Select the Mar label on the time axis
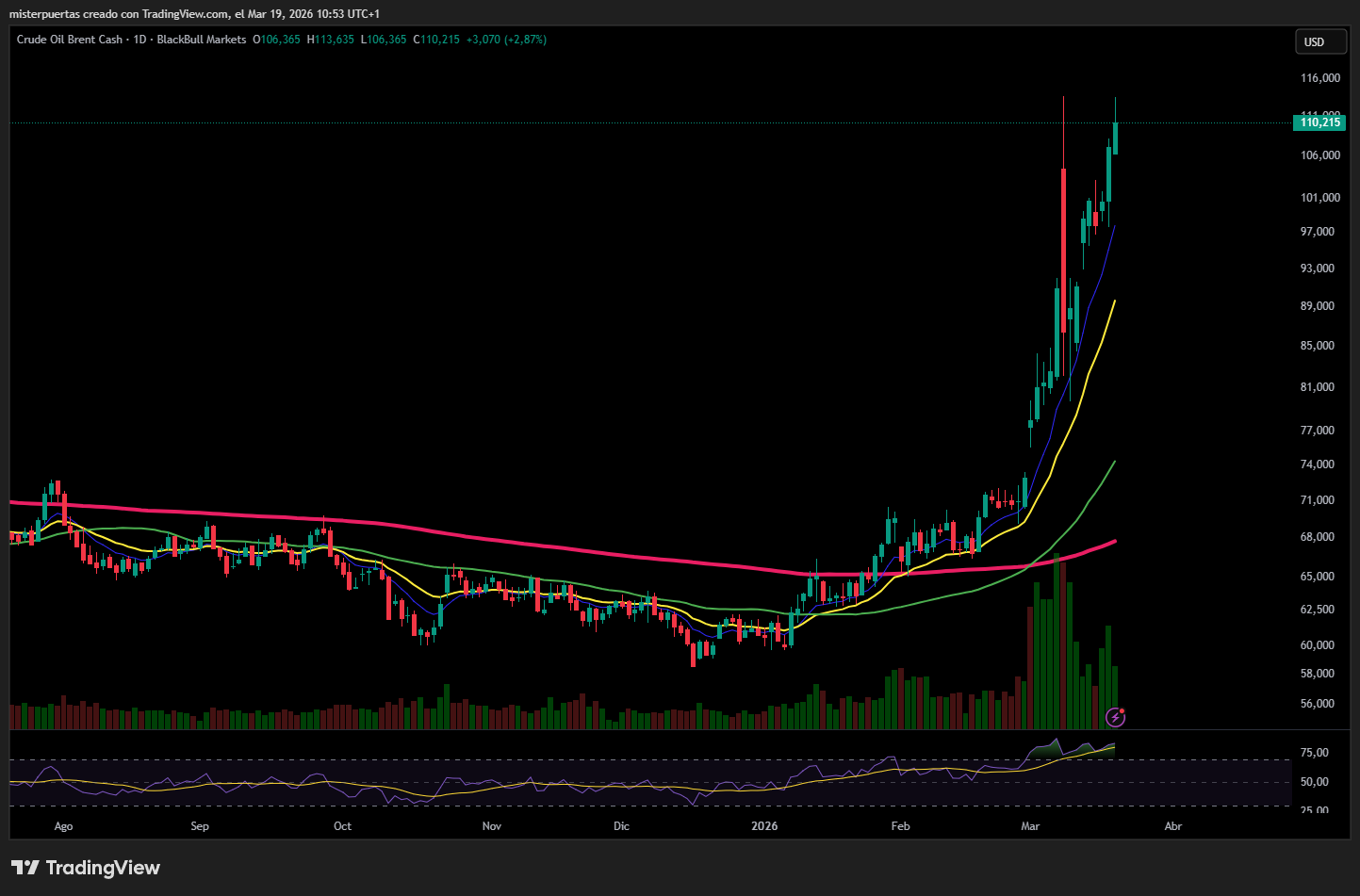 tap(1030, 826)
